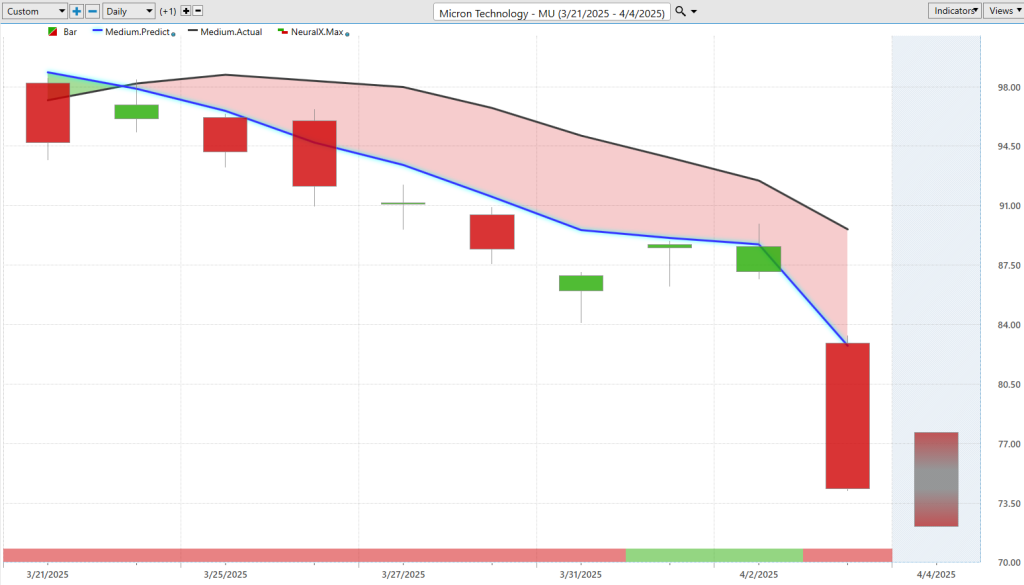1024x585 pixels.
Task: Click the blue minus zoom-out button
Action: (x=93, y=11)
